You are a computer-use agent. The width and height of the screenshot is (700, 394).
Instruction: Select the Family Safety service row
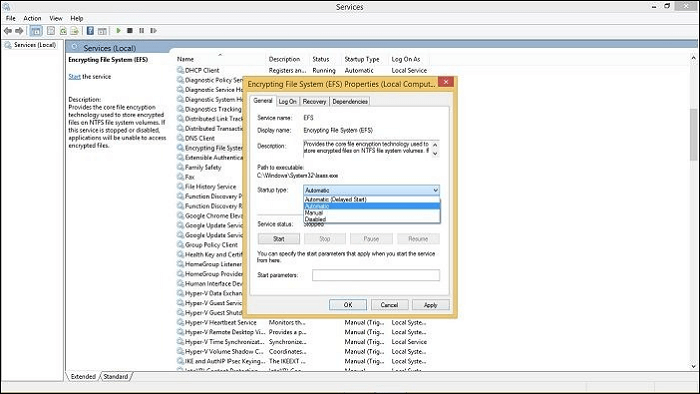(204, 167)
